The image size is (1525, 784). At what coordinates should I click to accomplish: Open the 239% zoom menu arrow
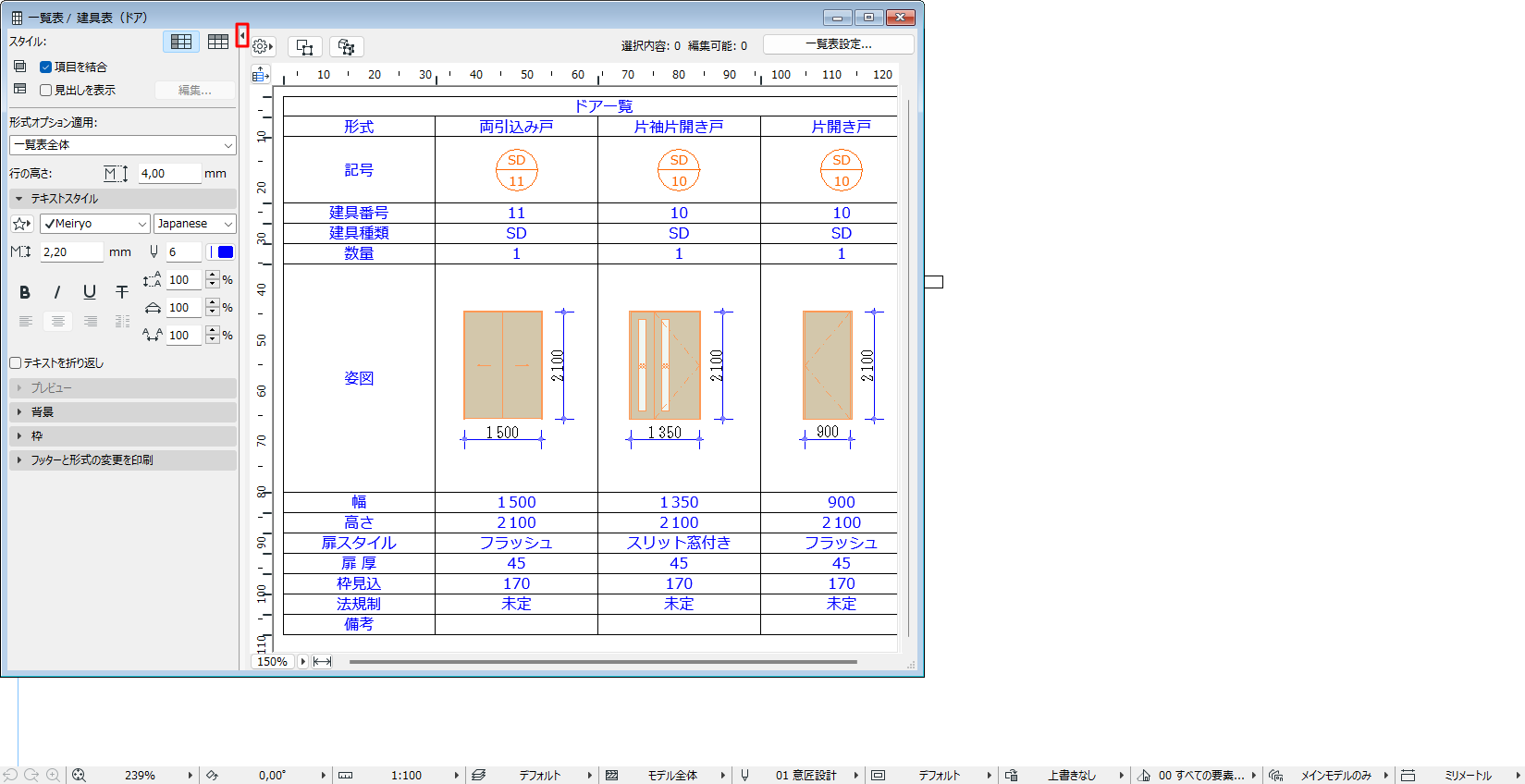point(190,775)
